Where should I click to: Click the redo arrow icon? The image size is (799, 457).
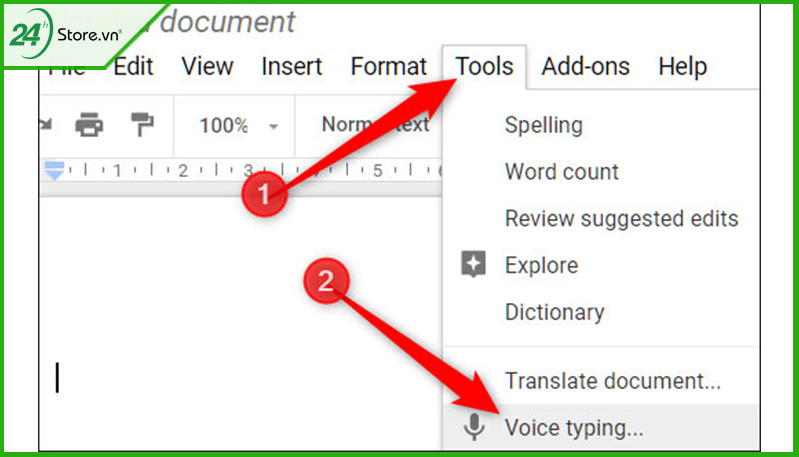pos(46,124)
